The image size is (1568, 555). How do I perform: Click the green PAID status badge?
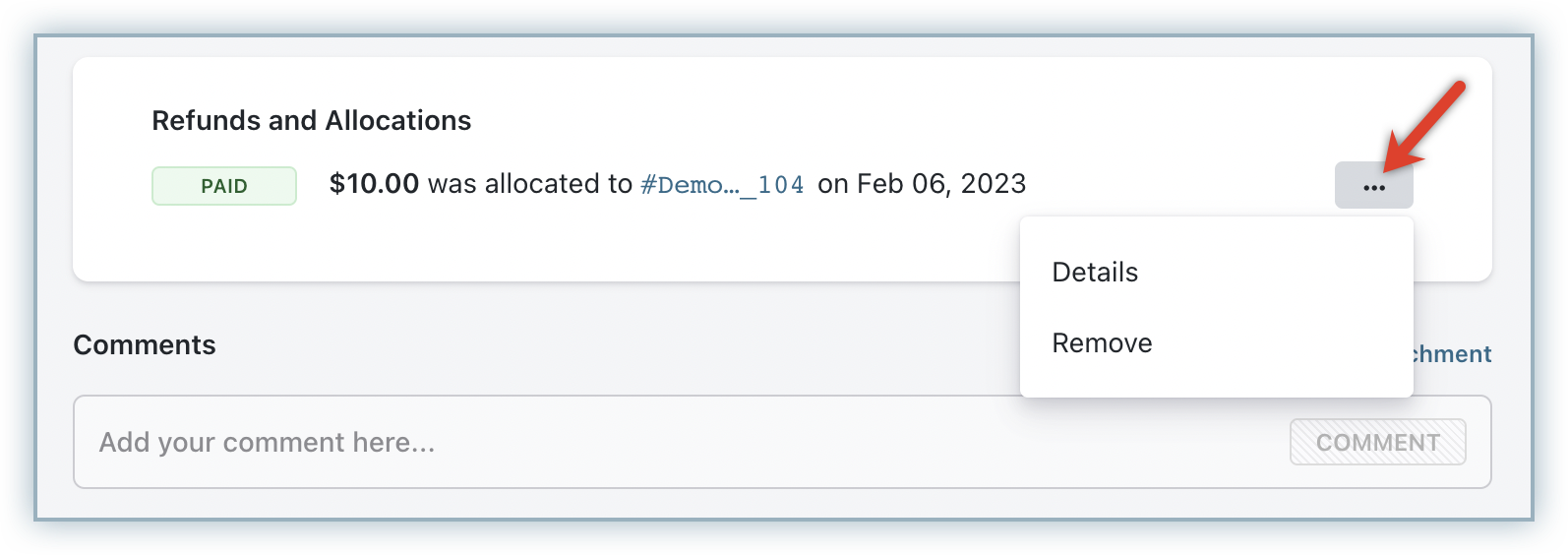pos(224,186)
